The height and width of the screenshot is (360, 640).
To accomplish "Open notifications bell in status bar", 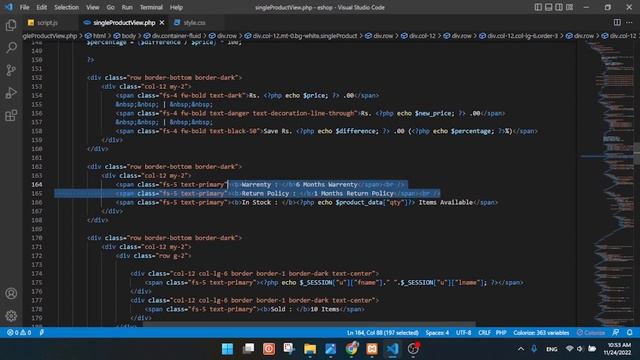I will 630,333.
